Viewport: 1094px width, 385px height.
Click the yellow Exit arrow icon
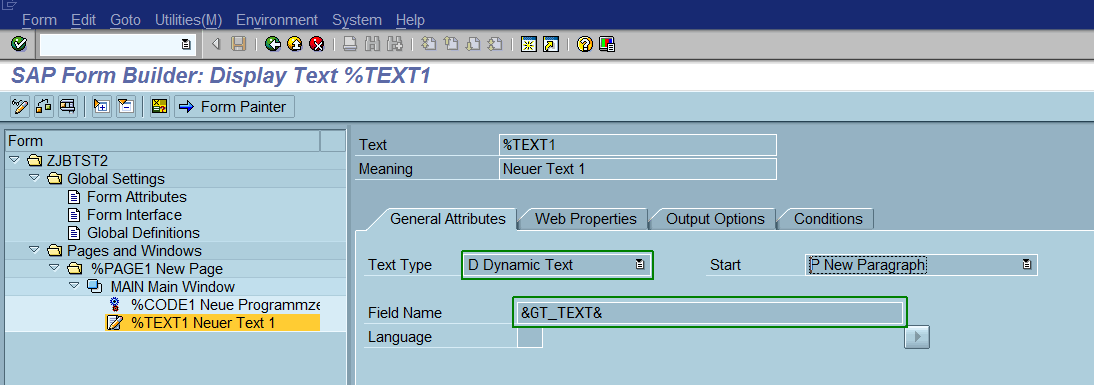click(x=294, y=45)
